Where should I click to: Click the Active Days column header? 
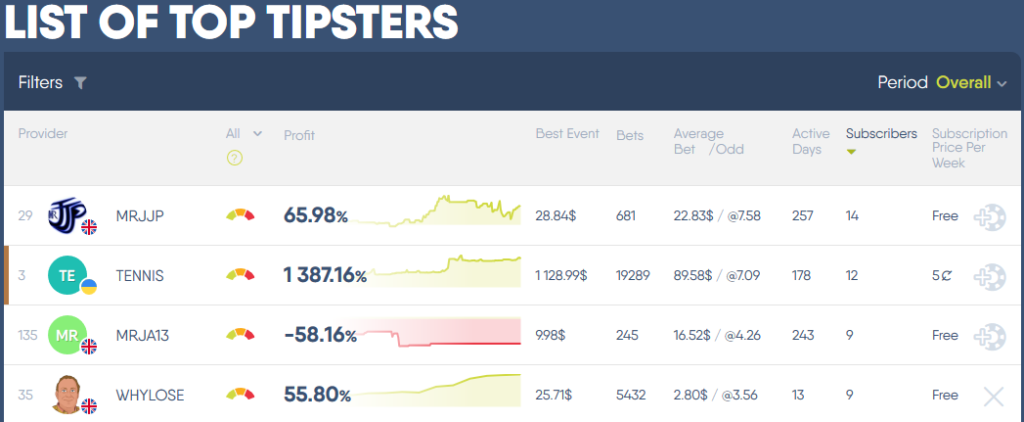tap(810, 141)
